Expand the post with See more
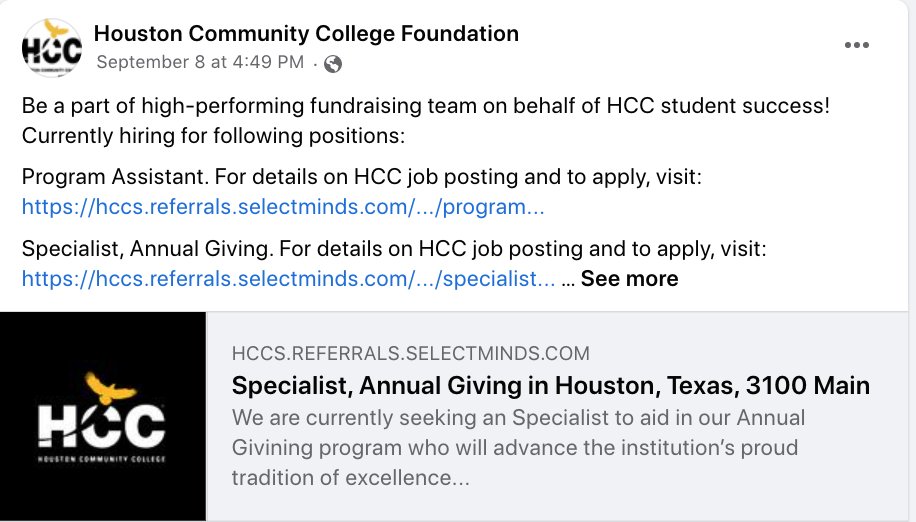Image resolution: width=916 pixels, height=522 pixels. click(629, 279)
